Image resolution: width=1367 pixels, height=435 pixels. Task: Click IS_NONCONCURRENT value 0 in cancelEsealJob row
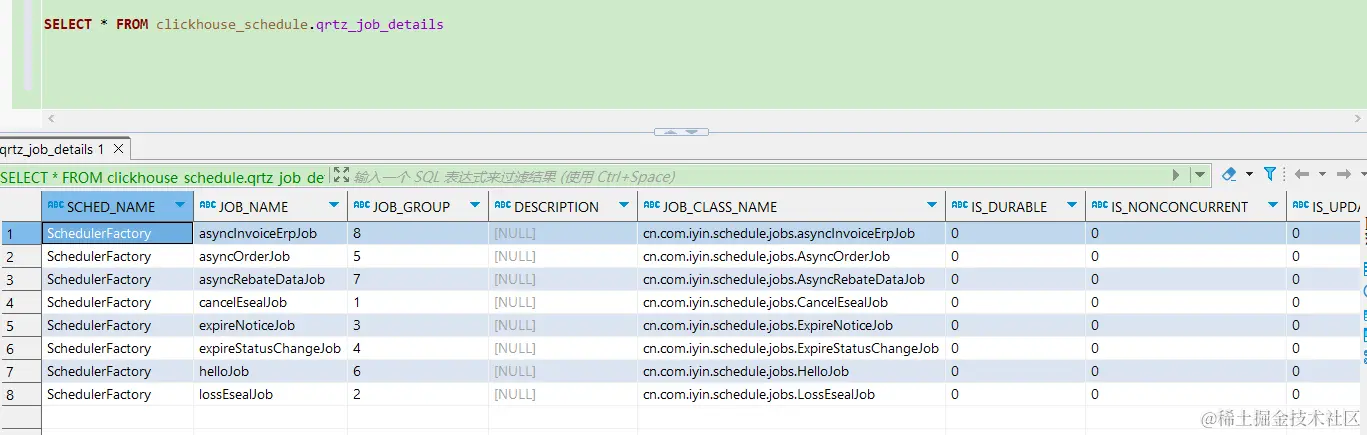tap(1185, 302)
